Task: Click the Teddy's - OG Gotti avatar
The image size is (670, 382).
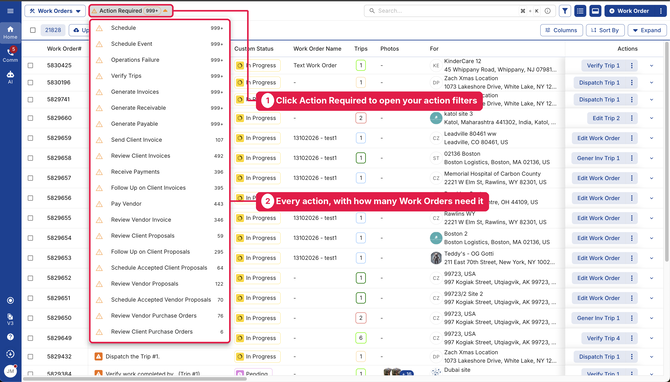Action: click(436, 258)
